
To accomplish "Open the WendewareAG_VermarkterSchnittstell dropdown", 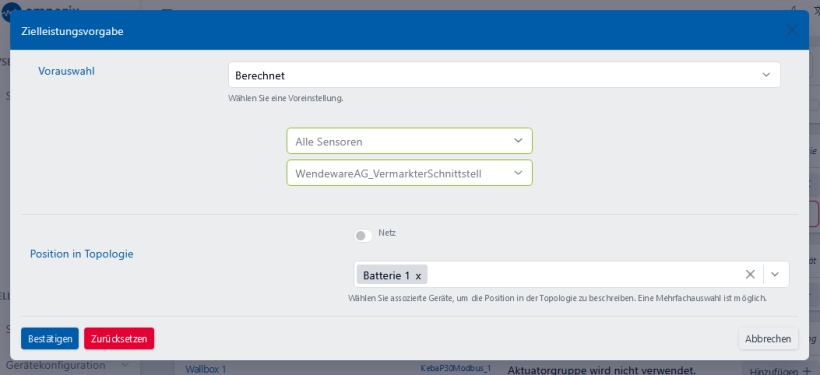I will pos(409,173).
